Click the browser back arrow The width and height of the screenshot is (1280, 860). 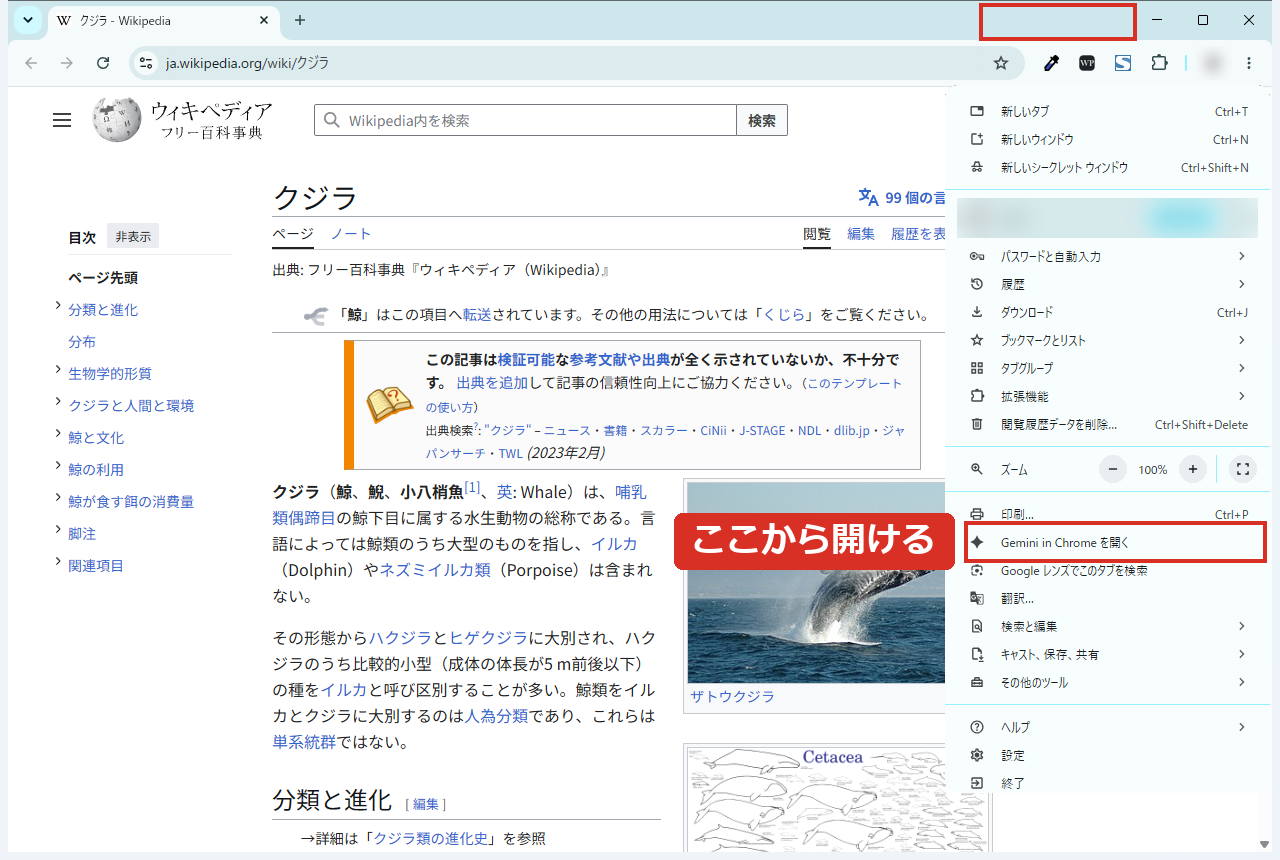tap(31, 63)
